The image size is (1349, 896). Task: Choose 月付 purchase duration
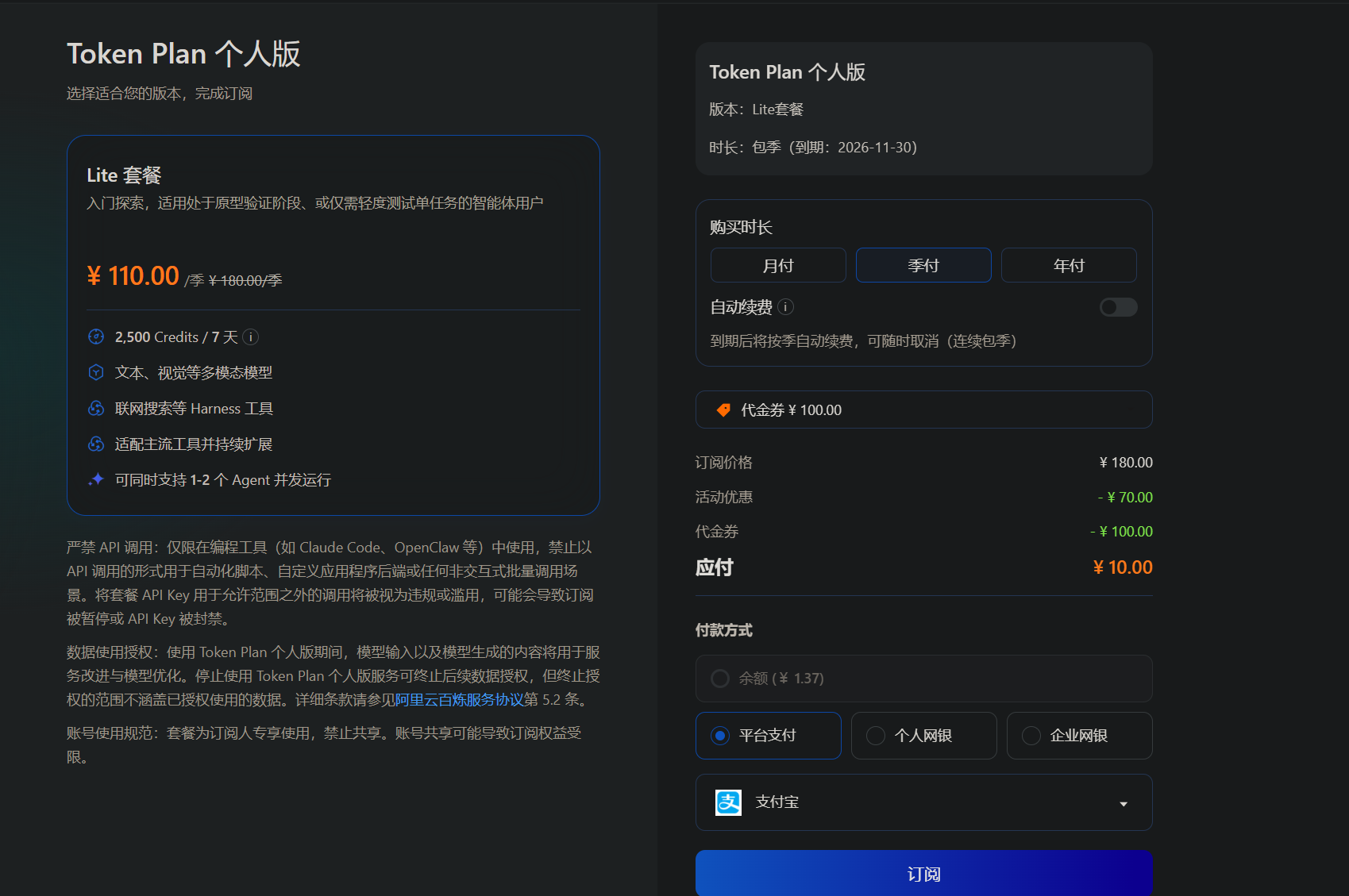[778, 265]
